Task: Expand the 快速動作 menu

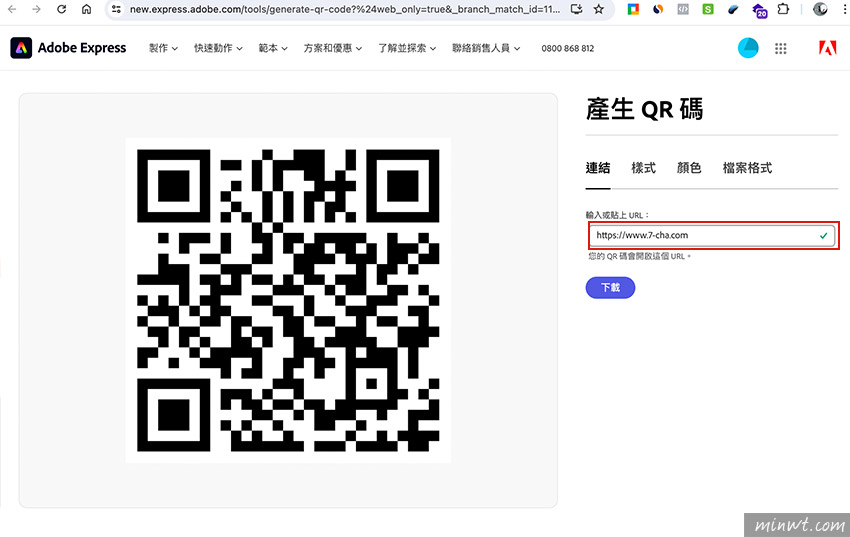Action: (218, 48)
